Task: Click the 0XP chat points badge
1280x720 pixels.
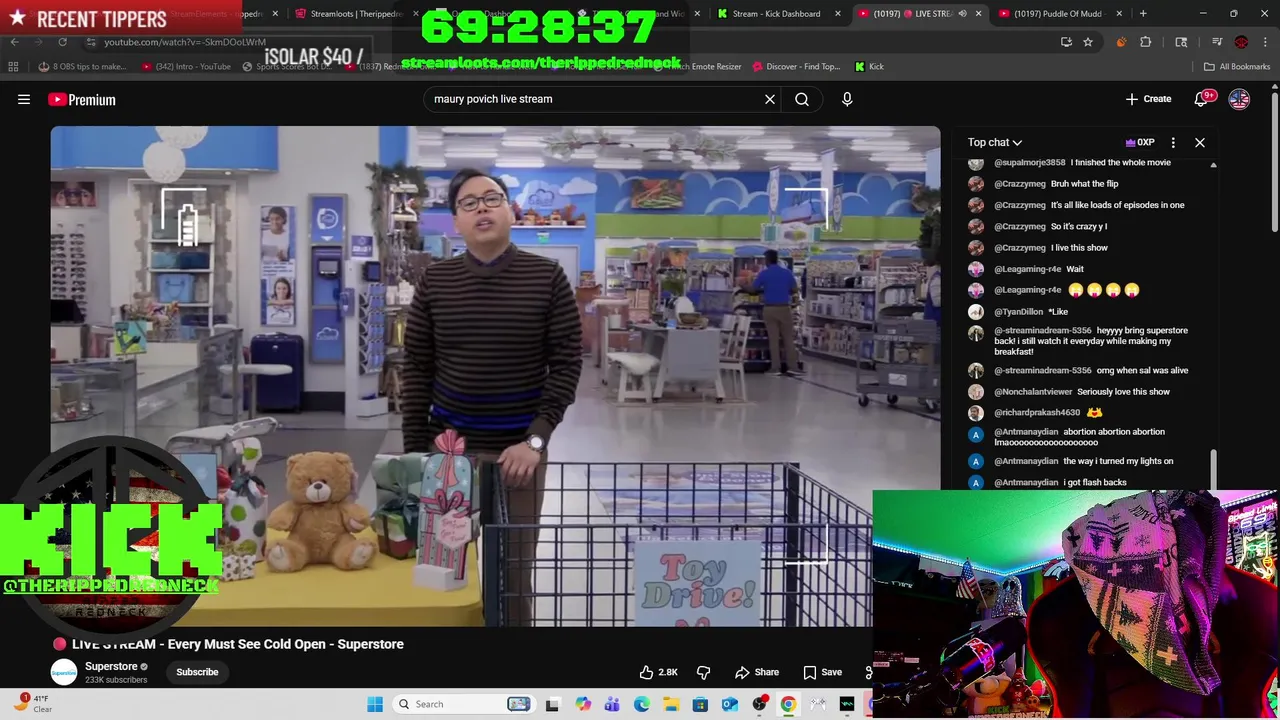Action: click(x=1140, y=142)
